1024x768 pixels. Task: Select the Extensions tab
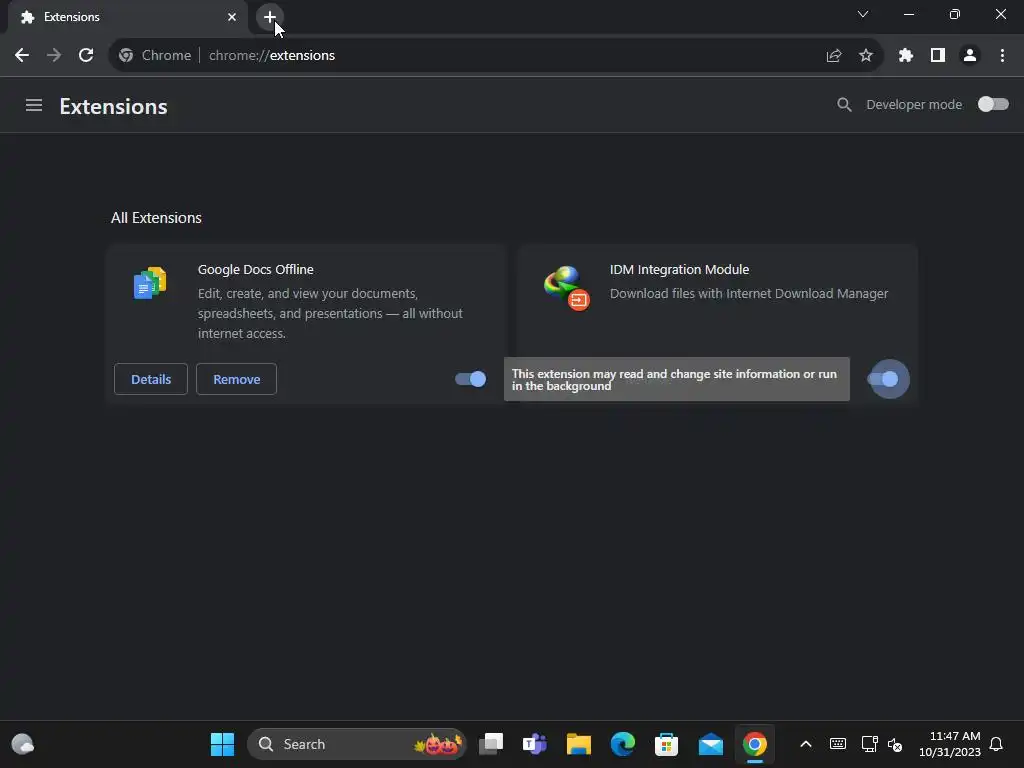(x=127, y=17)
